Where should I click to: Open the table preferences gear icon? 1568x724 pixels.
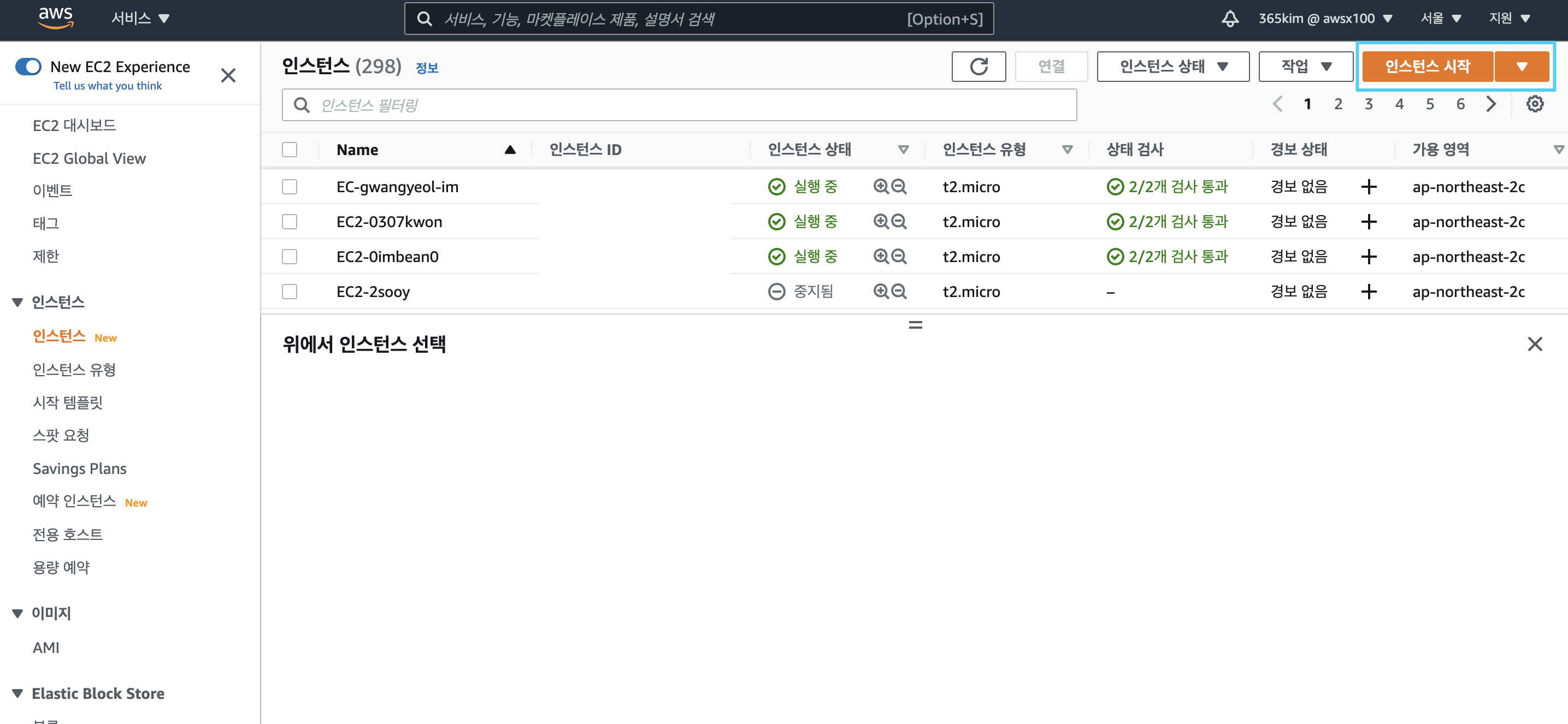tap(1535, 104)
